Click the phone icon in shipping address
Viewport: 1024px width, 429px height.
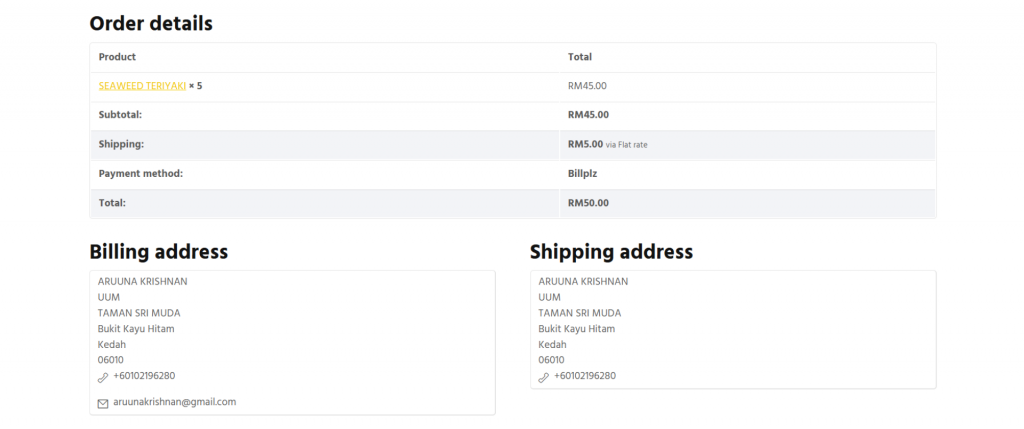click(543, 377)
